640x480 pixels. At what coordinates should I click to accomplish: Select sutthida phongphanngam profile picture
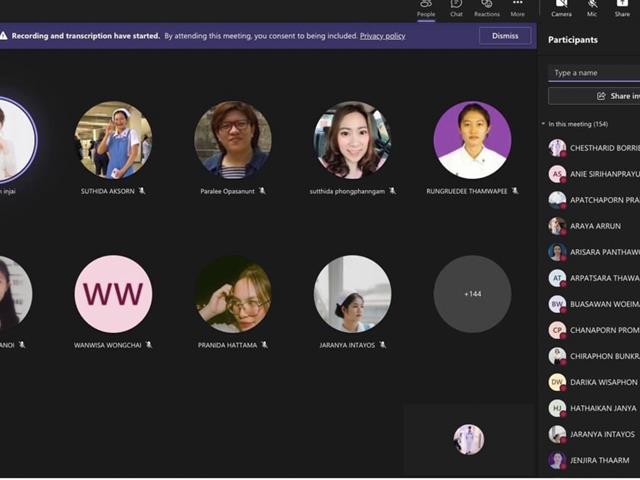tap(352, 140)
